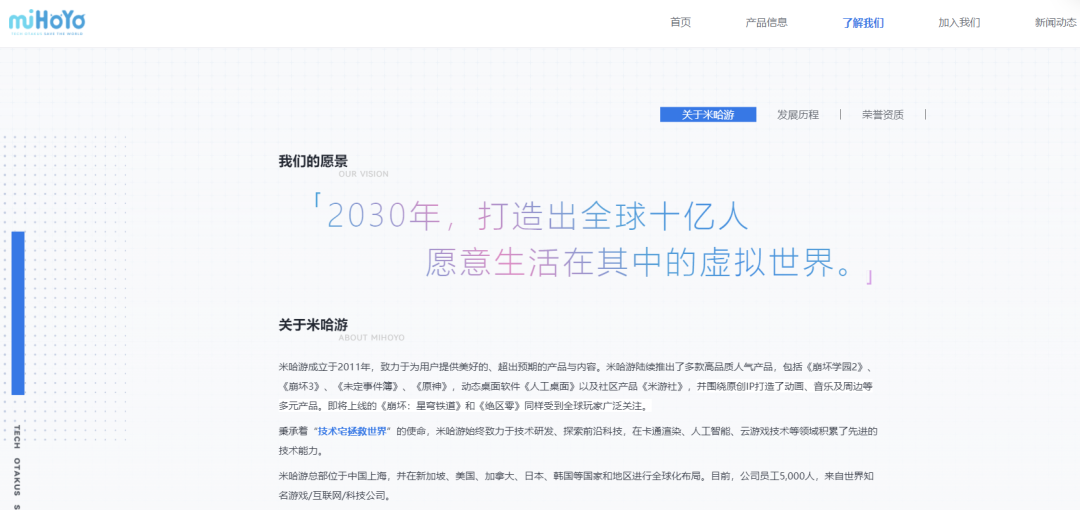This screenshot has height=510, width=1080.
Task: Click the paragraph starting 米哈游成立于2011年
Action: pyautogui.click(x=577, y=387)
